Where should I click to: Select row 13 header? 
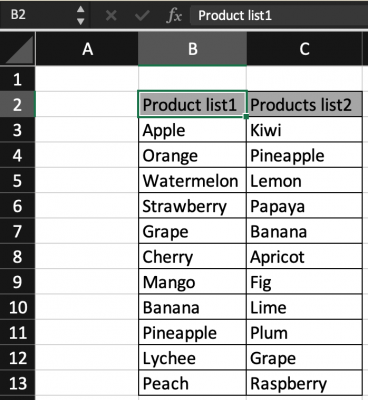tap(17, 383)
